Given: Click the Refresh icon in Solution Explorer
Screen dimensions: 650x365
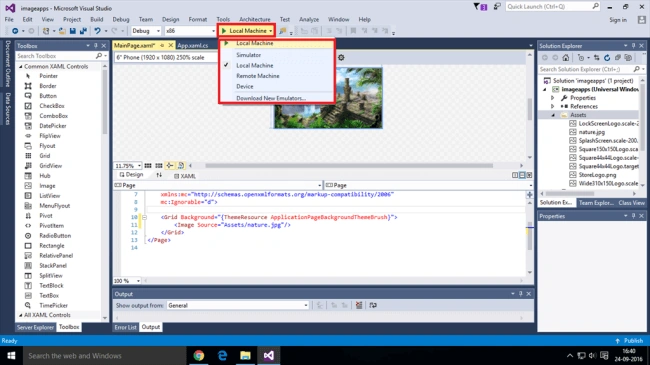Looking at the screenshot, I should [607, 58].
